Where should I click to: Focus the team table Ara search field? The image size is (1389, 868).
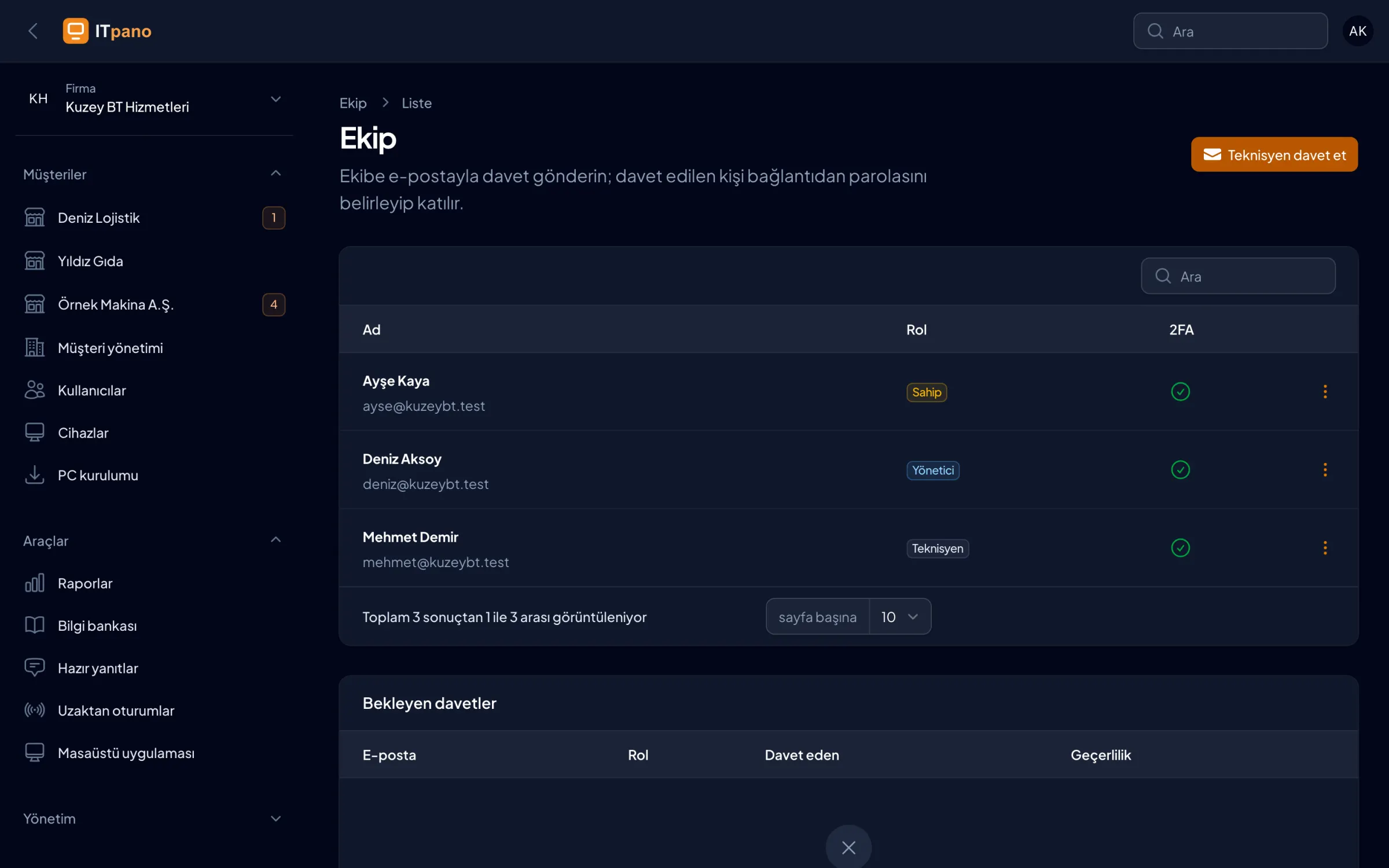tap(1239, 276)
